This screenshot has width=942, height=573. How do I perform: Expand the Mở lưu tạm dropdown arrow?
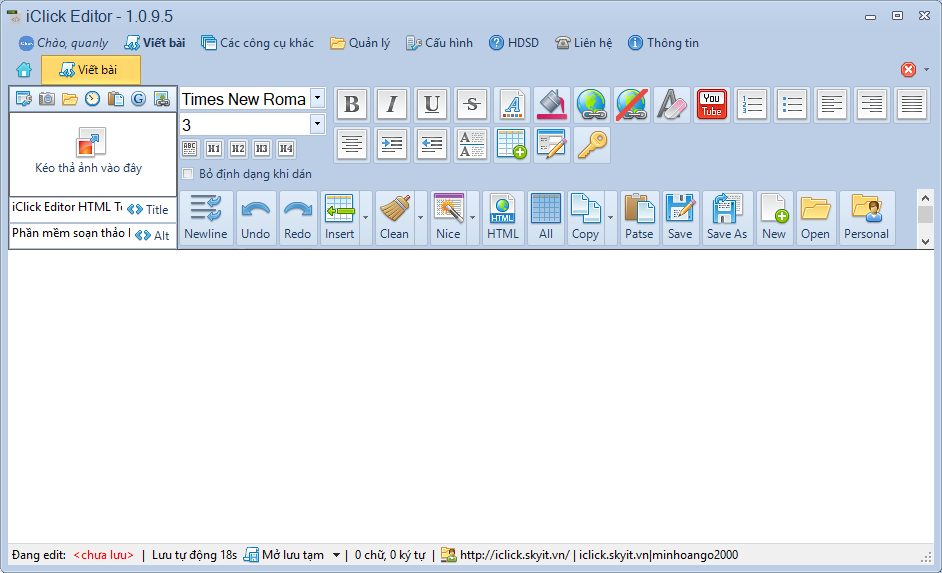336,555
